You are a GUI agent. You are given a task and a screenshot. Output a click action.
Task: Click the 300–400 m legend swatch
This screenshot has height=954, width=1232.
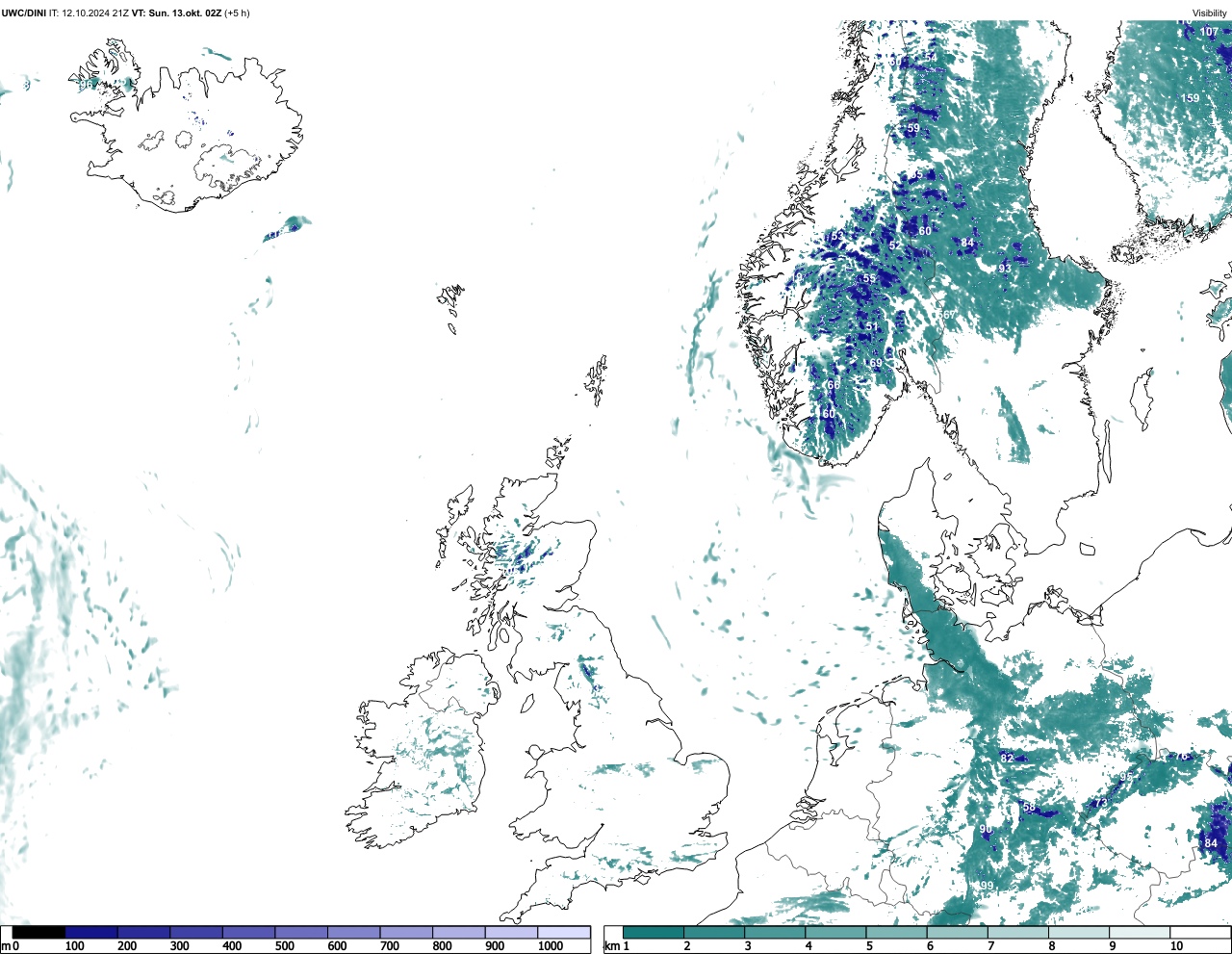(196, 932)
